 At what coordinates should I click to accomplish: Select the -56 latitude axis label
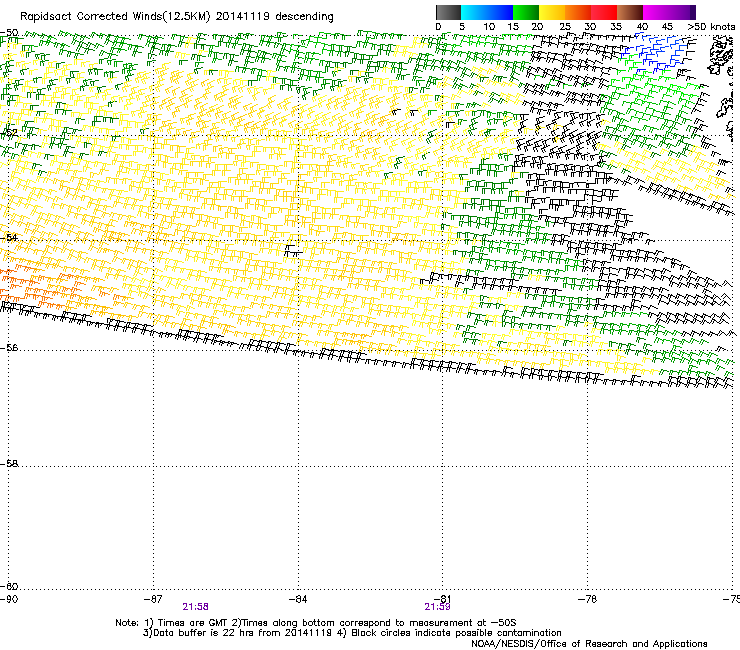(9, 348)
